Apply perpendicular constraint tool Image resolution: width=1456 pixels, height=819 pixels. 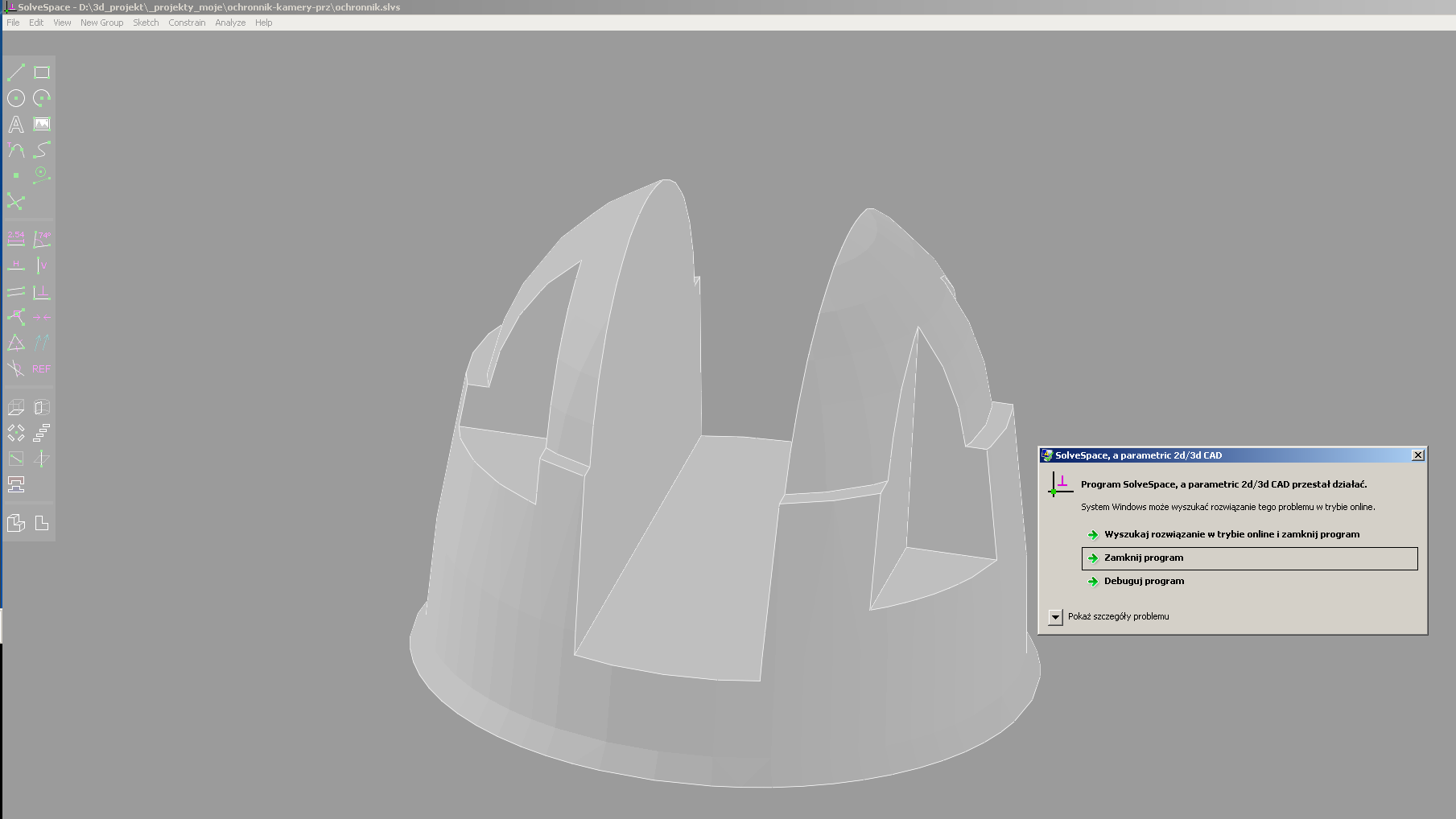click(x=42, y=291)
